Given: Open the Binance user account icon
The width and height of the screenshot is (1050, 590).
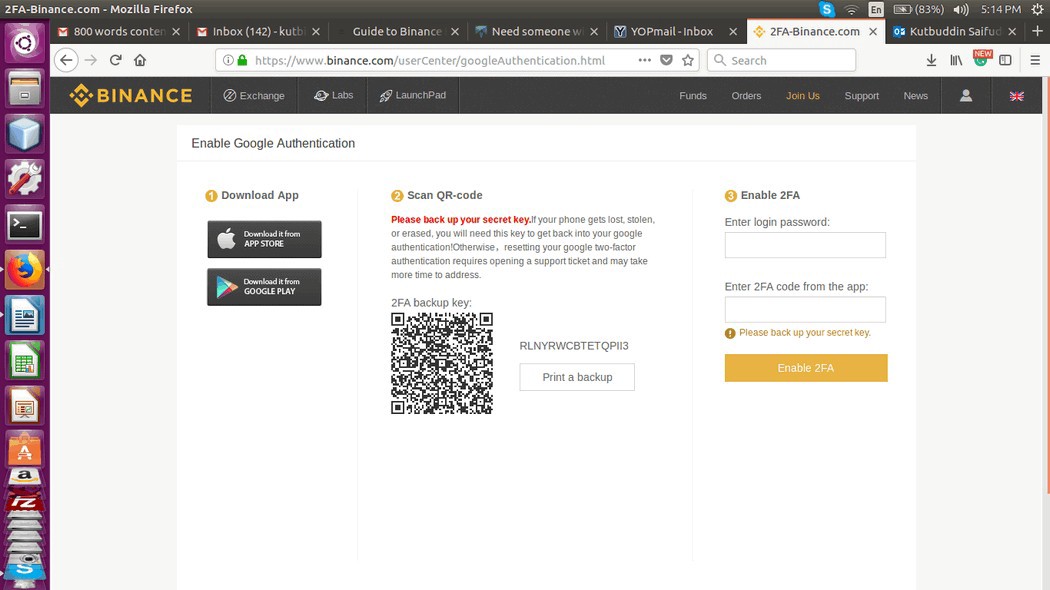Looking at the screenshot, I should pos(966,96).
